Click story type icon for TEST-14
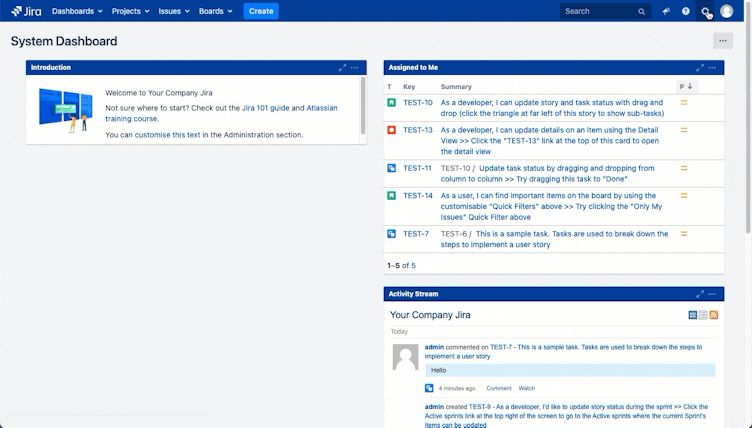The height and width of the screenshot is (428, 752). coord(392,195)
